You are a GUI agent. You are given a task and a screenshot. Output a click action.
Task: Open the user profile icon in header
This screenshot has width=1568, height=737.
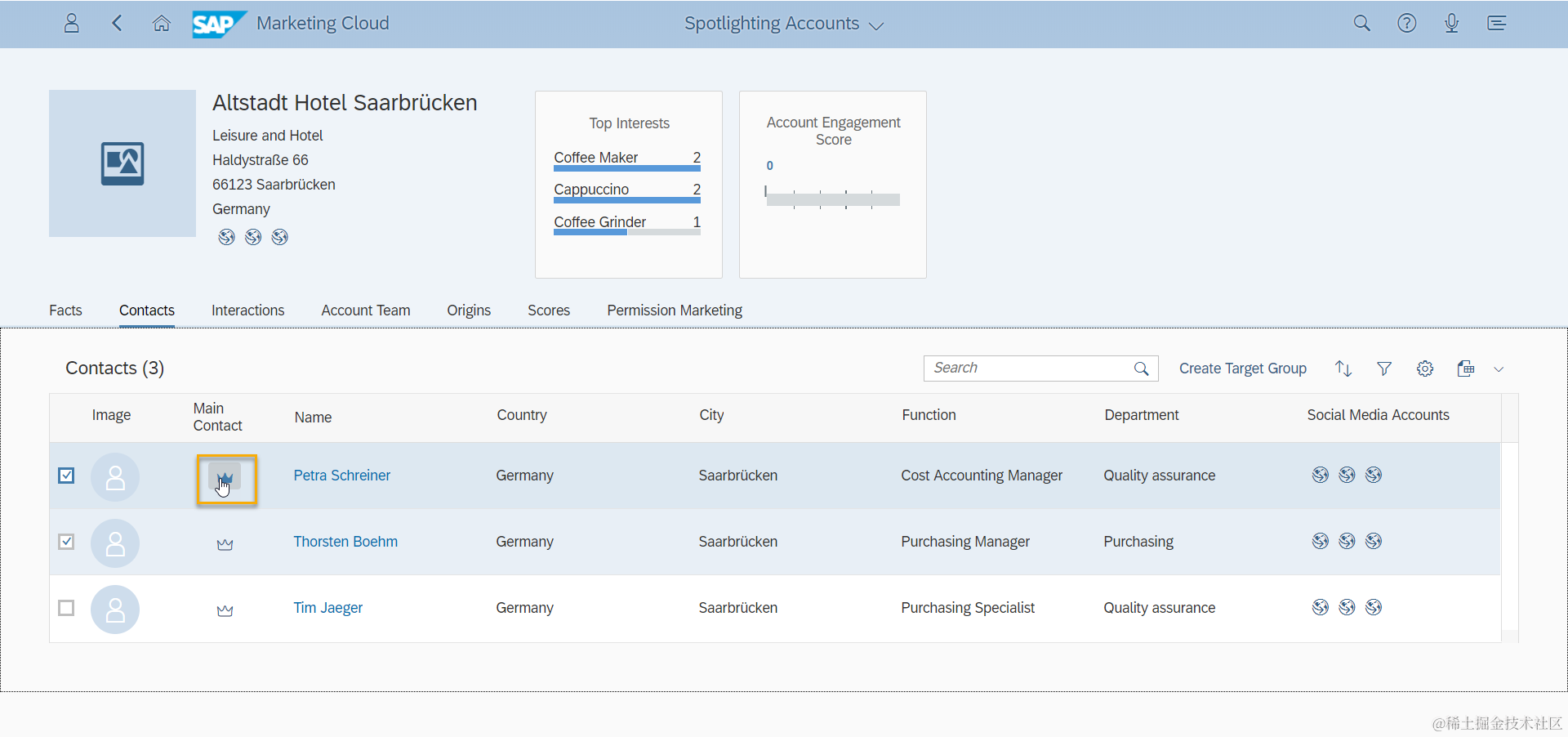click(72, 23)
